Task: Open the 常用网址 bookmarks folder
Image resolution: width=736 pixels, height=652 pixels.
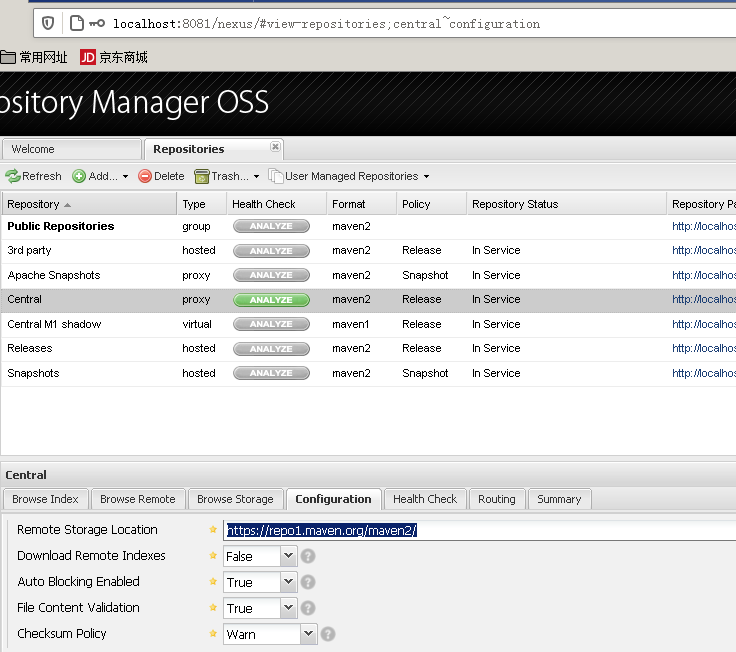Action: (x=34, y=57)
